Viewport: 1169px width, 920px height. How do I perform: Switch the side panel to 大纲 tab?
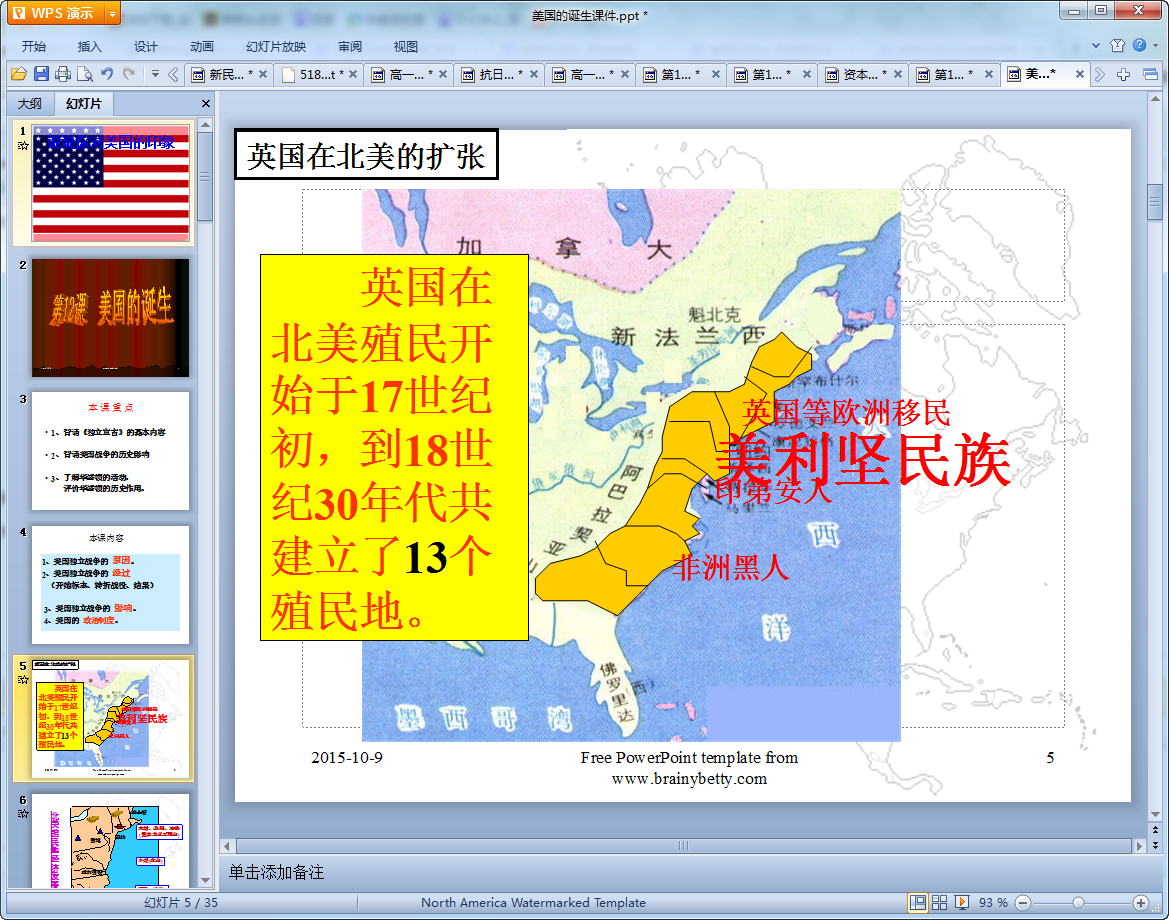(x=30, y=103)
